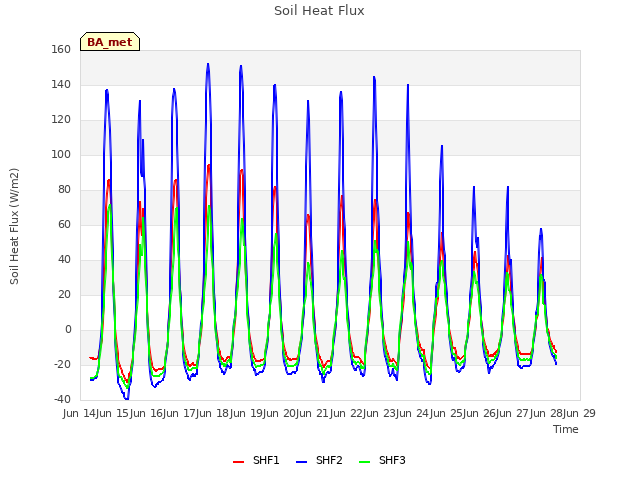Click the red SHF1 peak on Jun 17

(209, 165)
